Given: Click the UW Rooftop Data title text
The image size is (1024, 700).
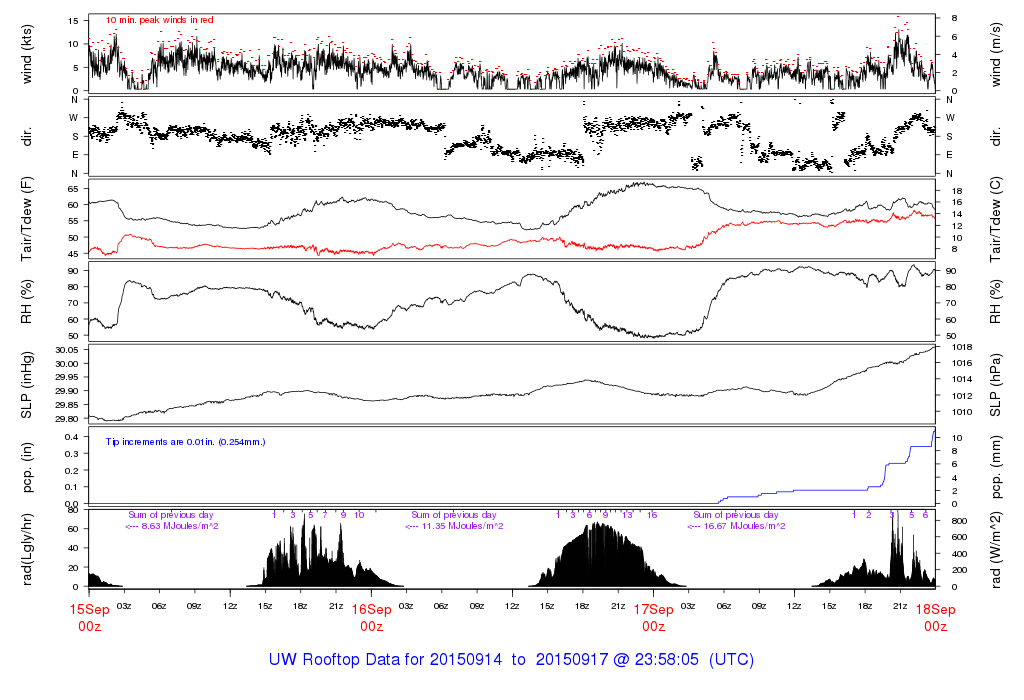Looking at the screenshot, I should (x=511, y=660).
